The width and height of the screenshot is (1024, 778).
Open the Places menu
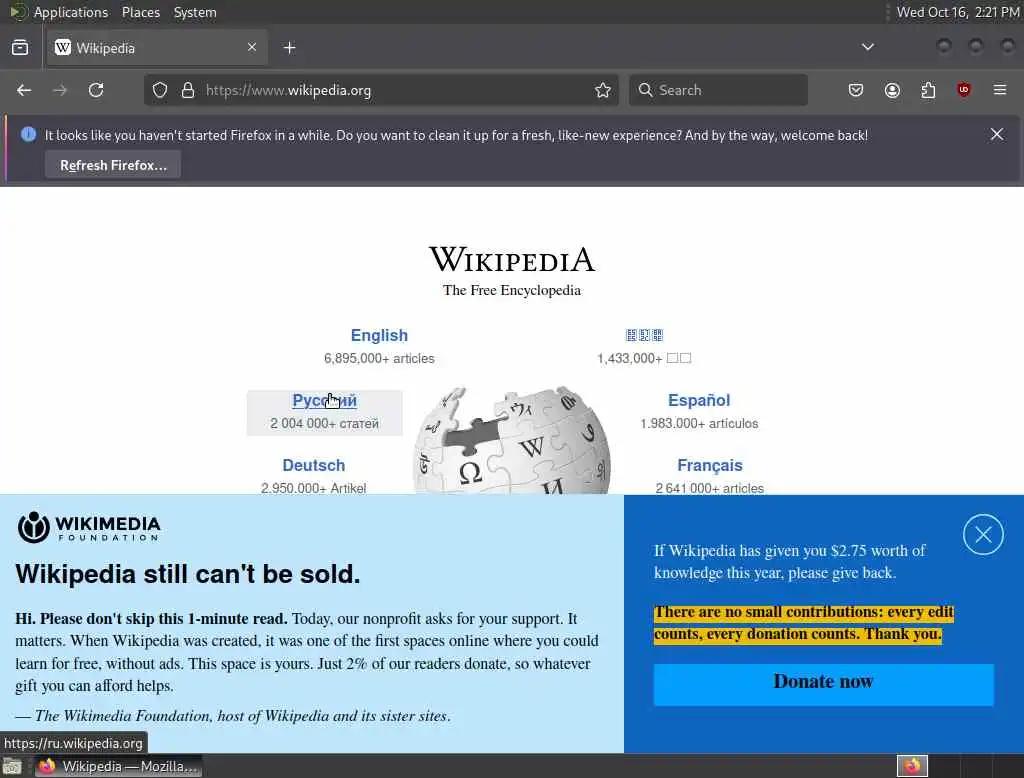[x=141, y=12]
